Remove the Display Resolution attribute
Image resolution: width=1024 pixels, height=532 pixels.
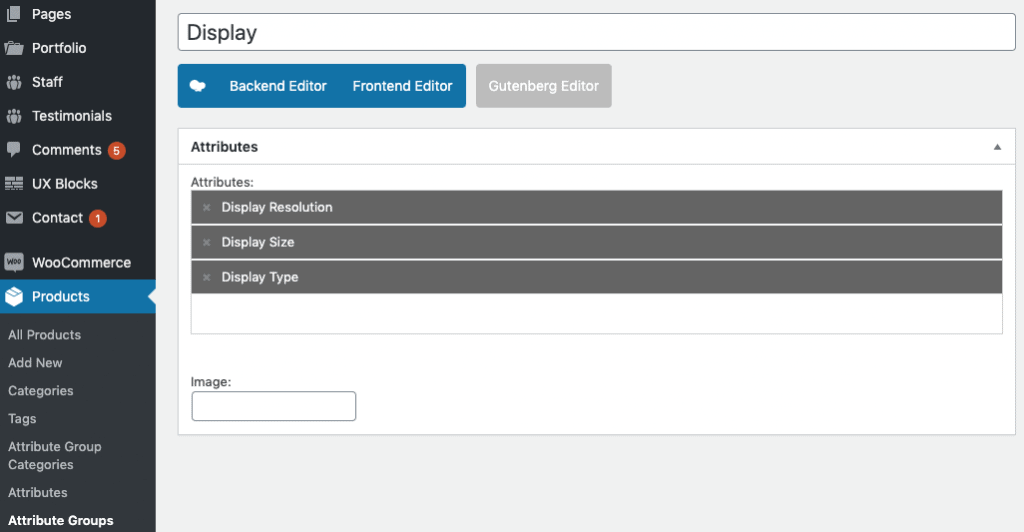point(206,208)
